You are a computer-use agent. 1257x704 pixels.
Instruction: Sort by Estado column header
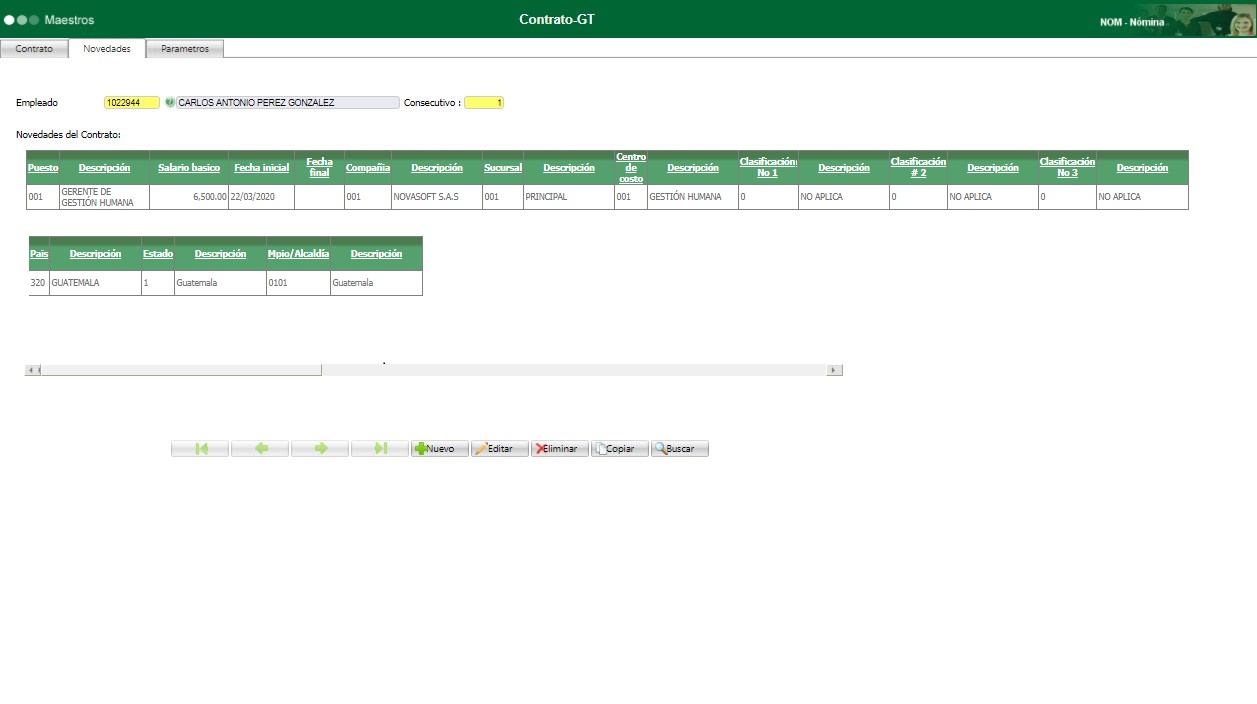click(158, 254)
